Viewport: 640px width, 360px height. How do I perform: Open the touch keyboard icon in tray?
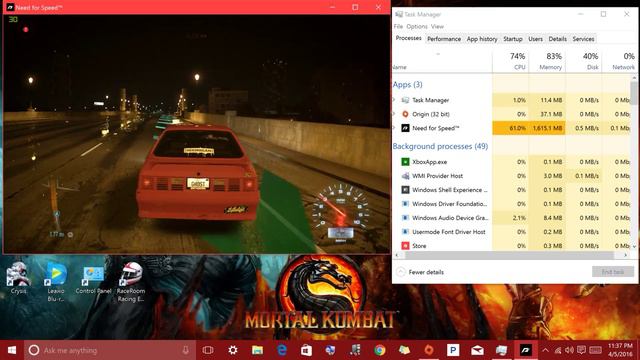click(x=595, y=350)
